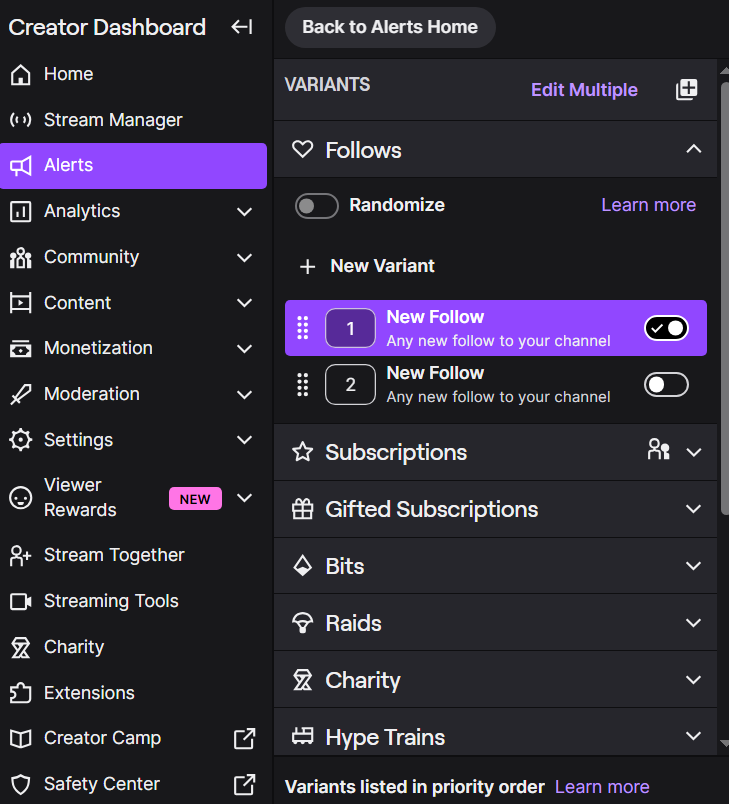Click the Gifted Subscriptions gift icon
The width and height of the screenshot is (729, 804).
click(x=302, y=509)
